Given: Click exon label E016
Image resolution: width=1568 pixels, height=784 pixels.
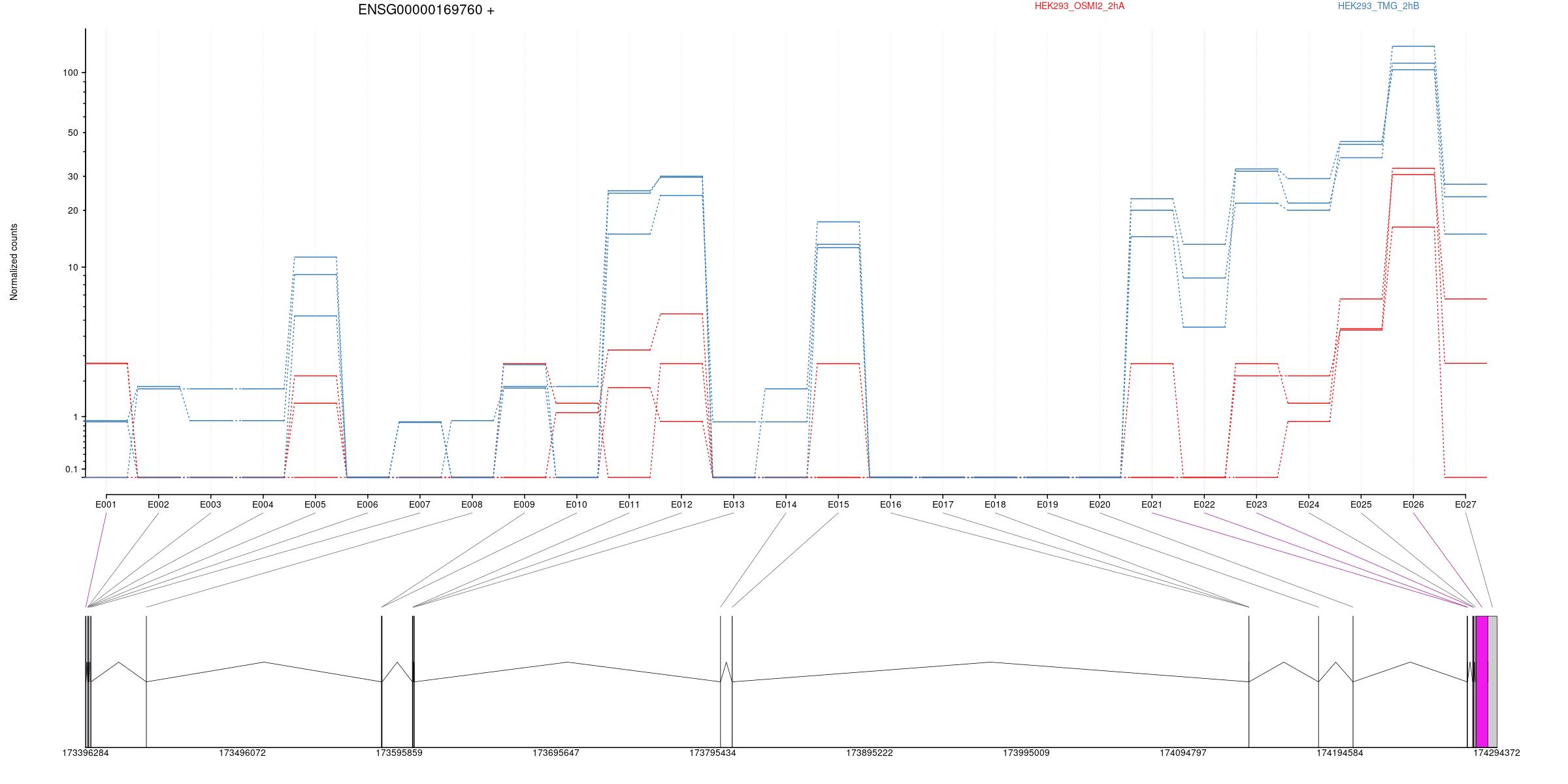Looking at the screenshot, I should (890, 504).
